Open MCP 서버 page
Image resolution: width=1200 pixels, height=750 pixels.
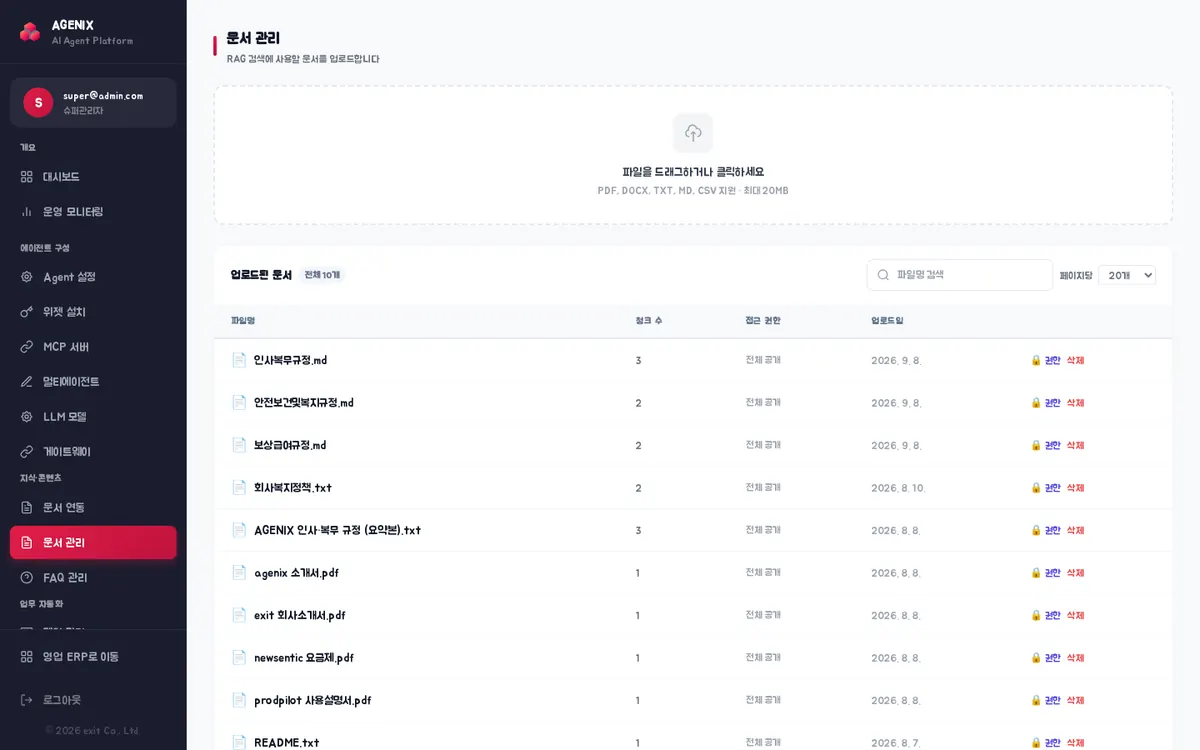point(93,347)
